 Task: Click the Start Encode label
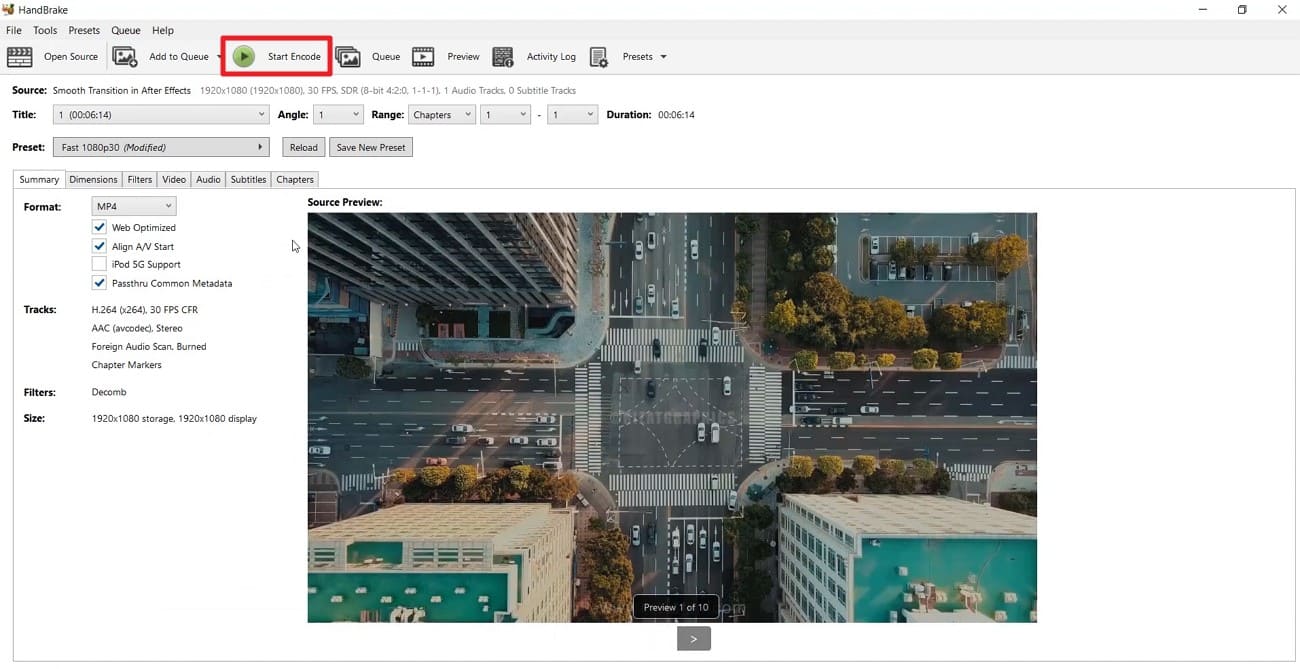click(294, 57)
